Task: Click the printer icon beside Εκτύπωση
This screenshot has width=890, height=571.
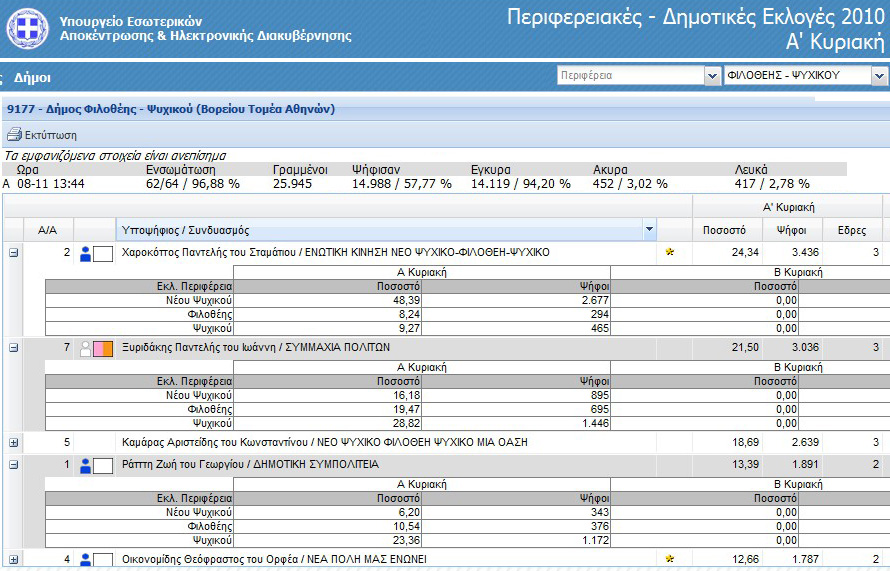Action: (13, 135)
